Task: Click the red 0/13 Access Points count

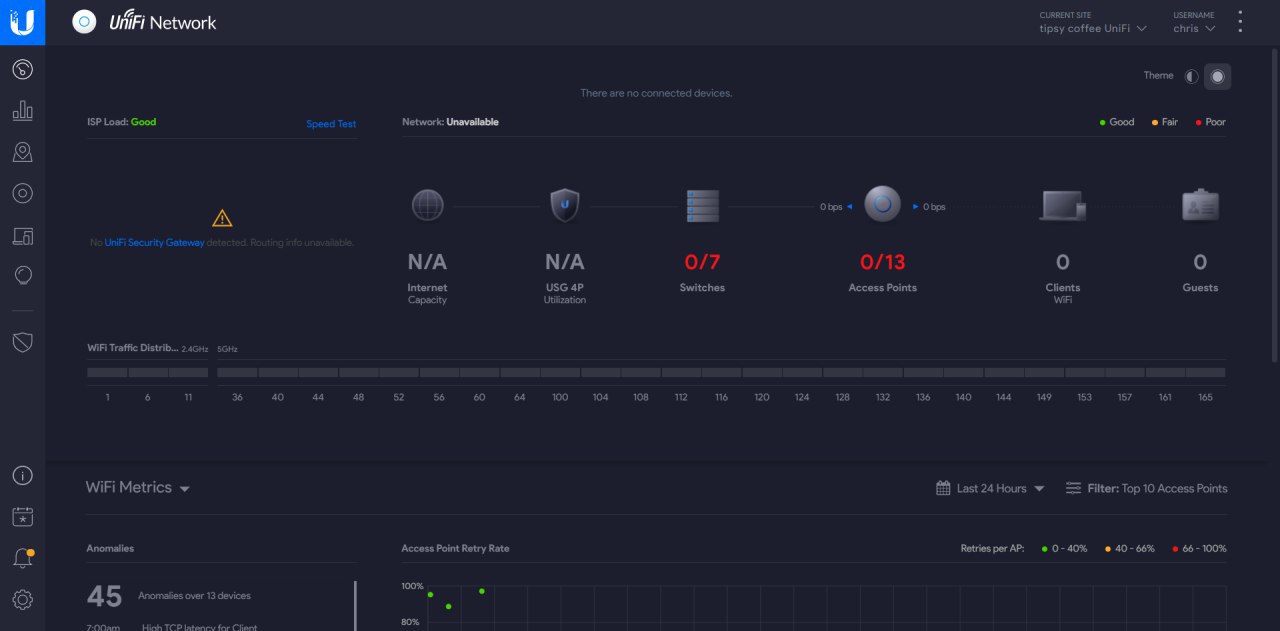Action: coord(882,262)
